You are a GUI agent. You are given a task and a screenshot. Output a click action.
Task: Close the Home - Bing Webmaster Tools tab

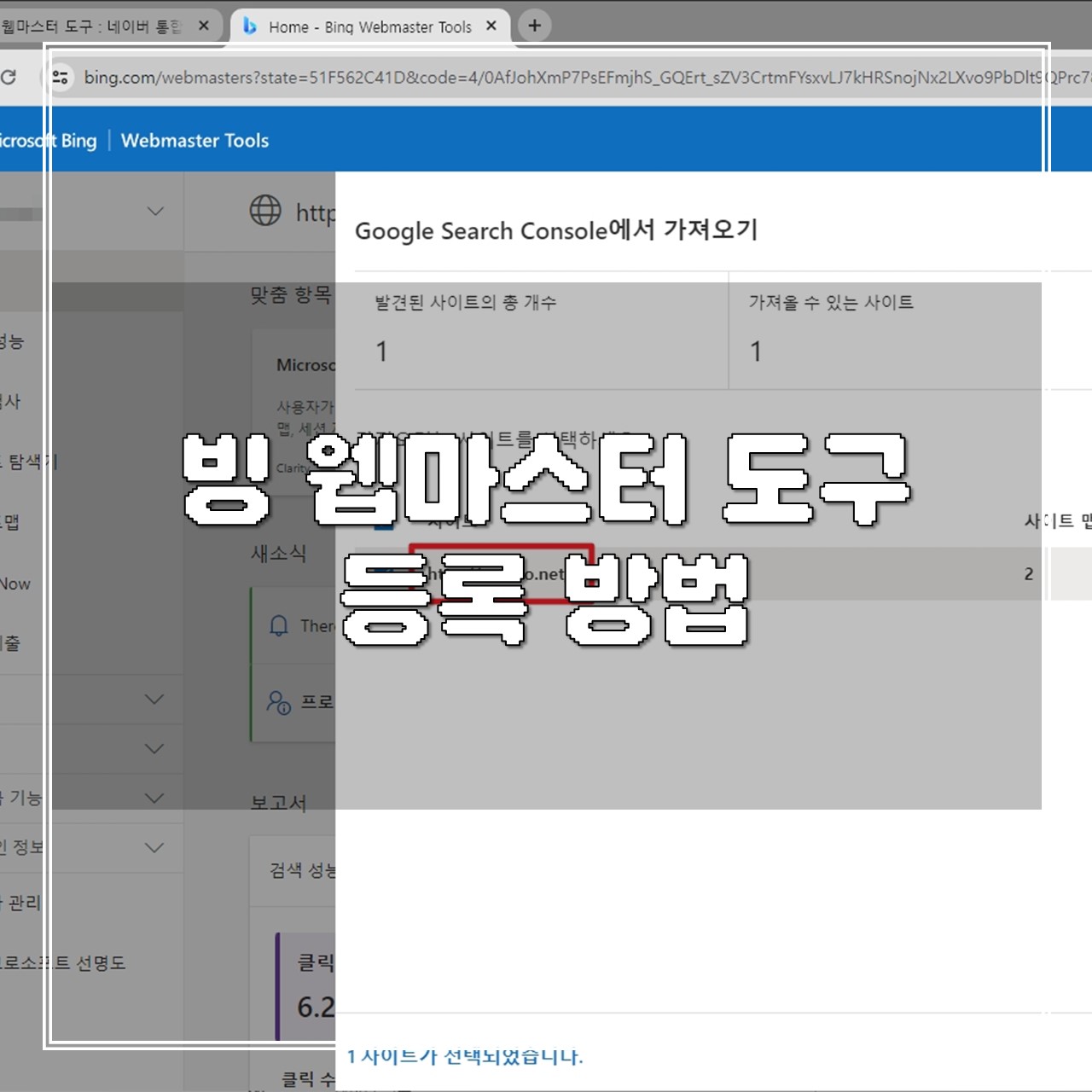coord(491,26)
